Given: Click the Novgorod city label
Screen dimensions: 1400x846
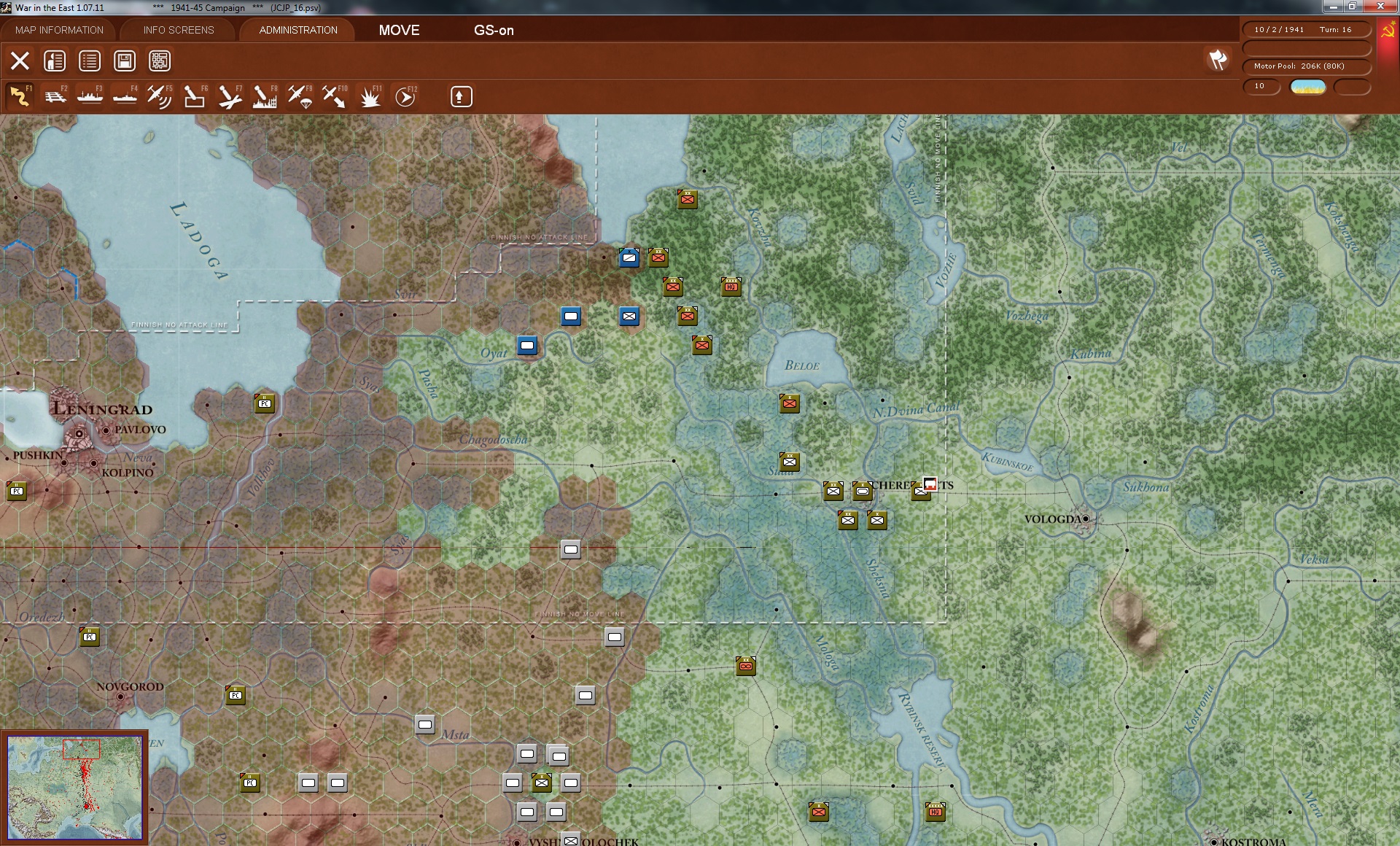Looking at the screenshot, I should pos(130,686).
